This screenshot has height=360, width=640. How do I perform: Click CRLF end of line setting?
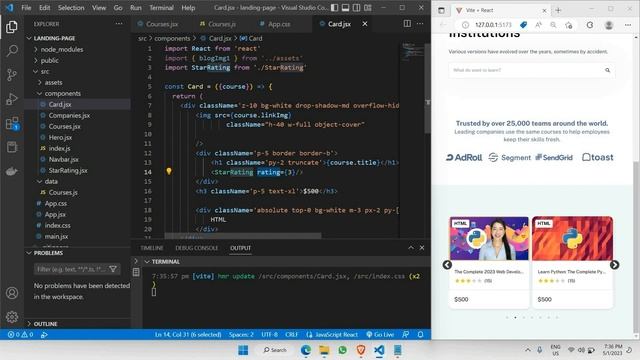[x=291, y=334]
